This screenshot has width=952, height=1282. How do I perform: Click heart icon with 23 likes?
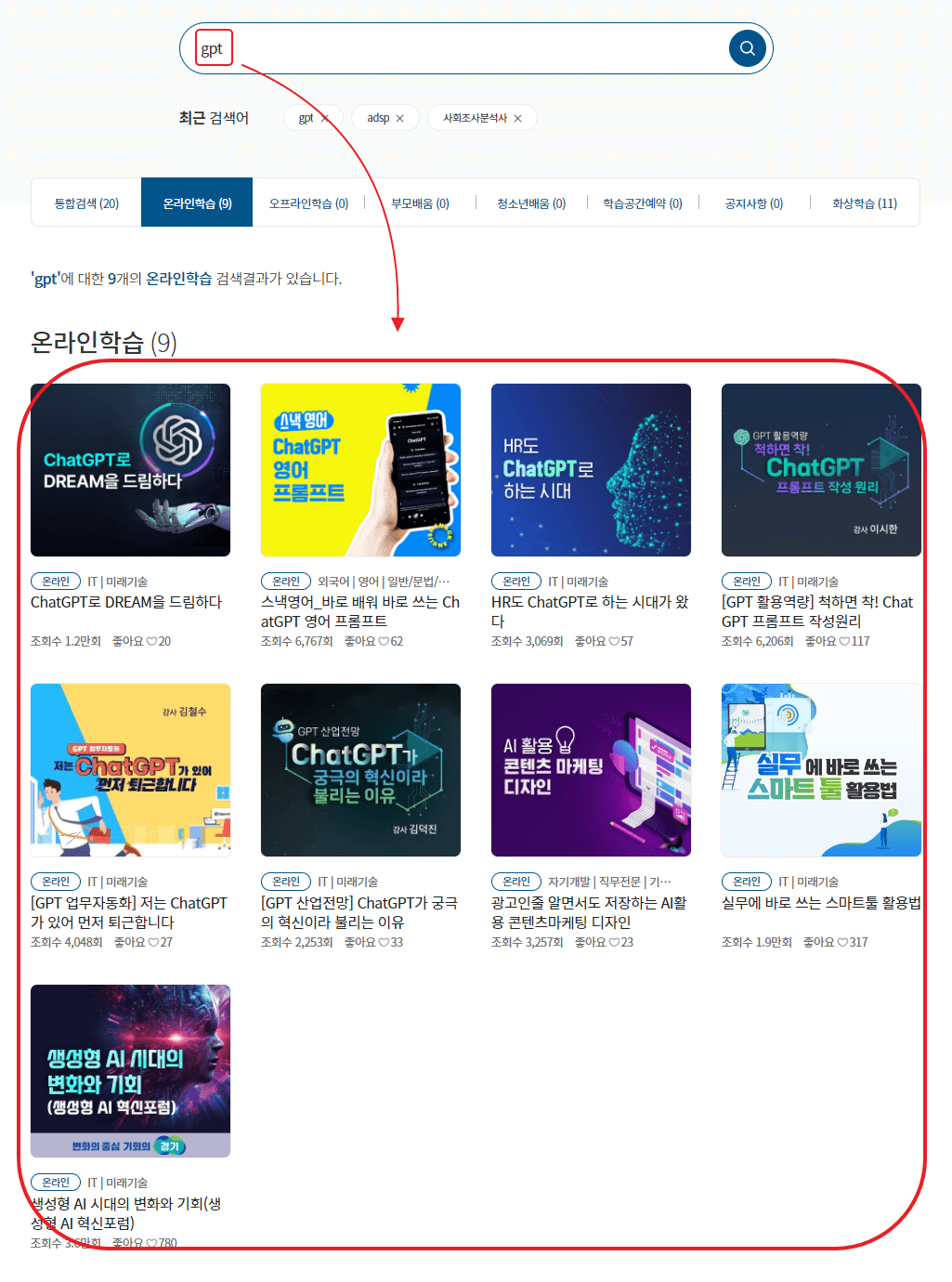click(614, 942)
